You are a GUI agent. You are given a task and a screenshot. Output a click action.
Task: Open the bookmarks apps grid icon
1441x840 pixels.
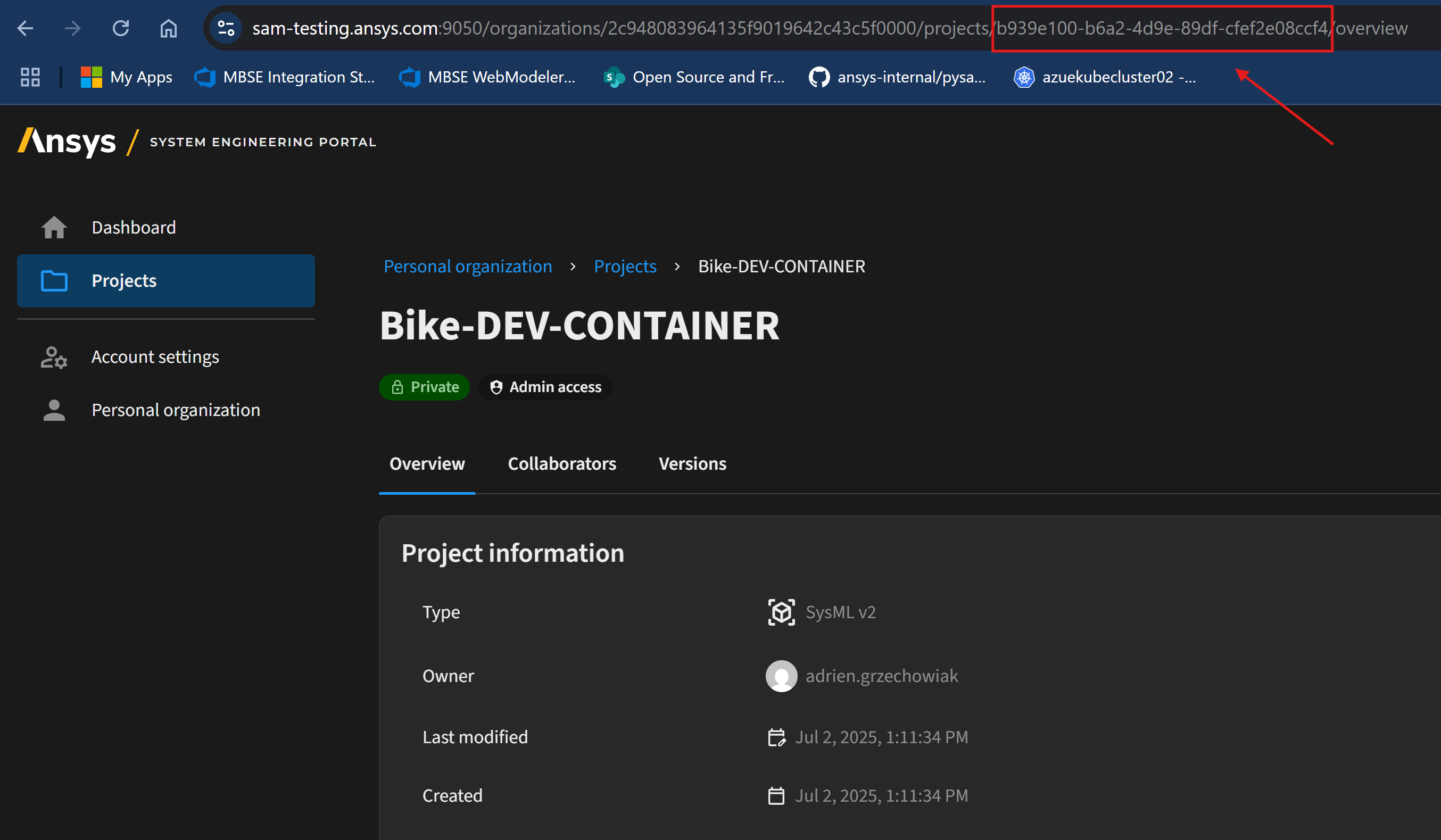30,77
